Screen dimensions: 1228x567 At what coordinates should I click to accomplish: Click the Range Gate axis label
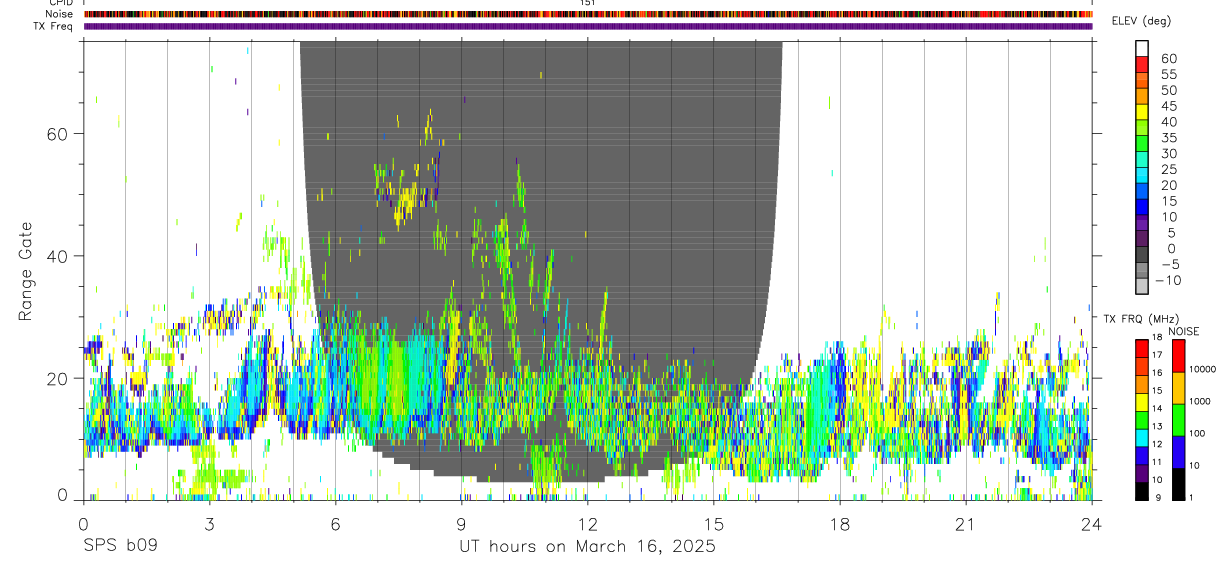pyautogui.click(x=25, y=272)
